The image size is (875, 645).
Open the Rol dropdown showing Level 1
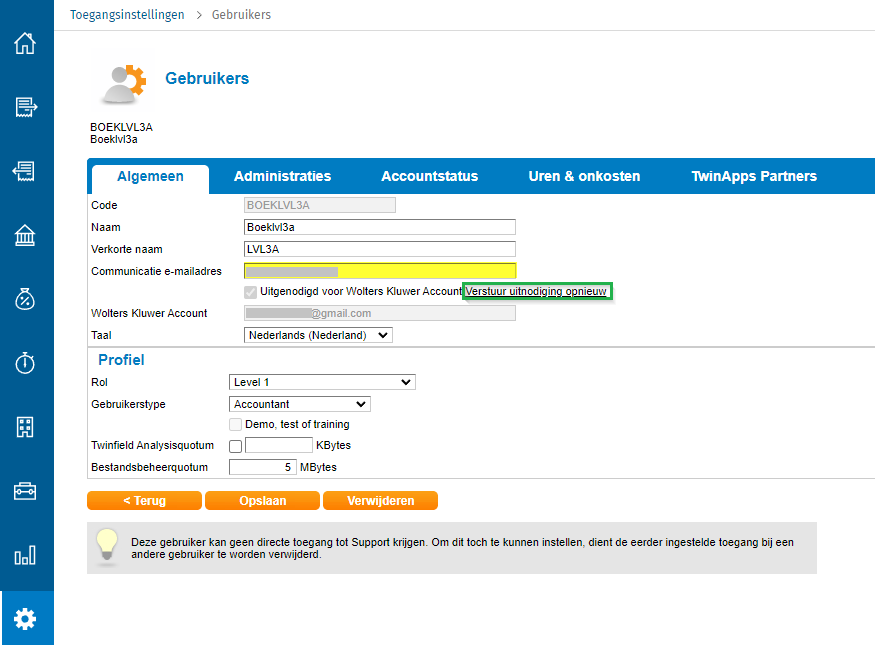pyautogui.click(x=322, y=382)
